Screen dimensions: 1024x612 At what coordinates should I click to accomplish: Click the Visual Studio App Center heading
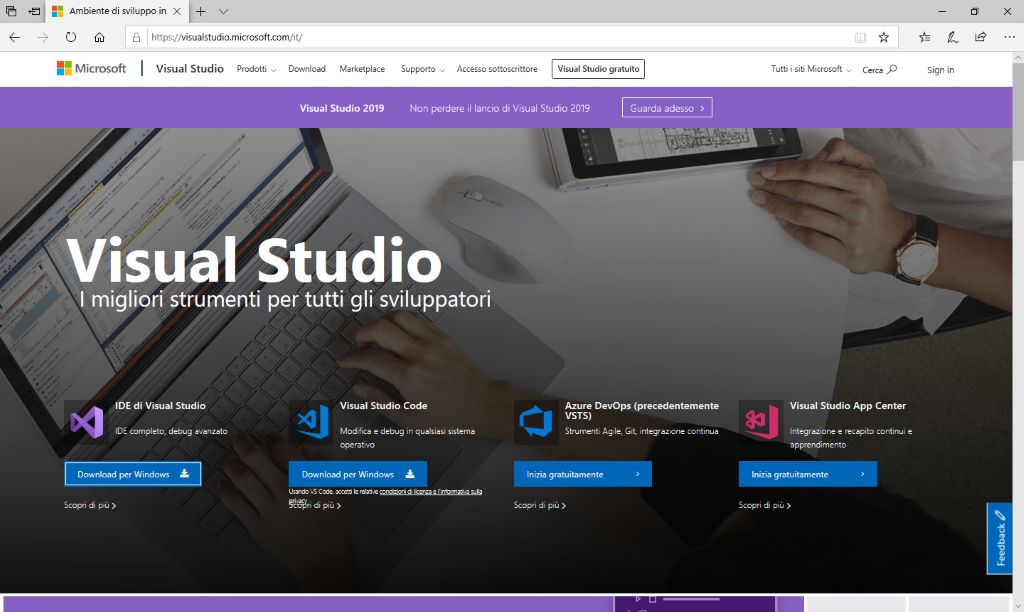click(848, 406)
